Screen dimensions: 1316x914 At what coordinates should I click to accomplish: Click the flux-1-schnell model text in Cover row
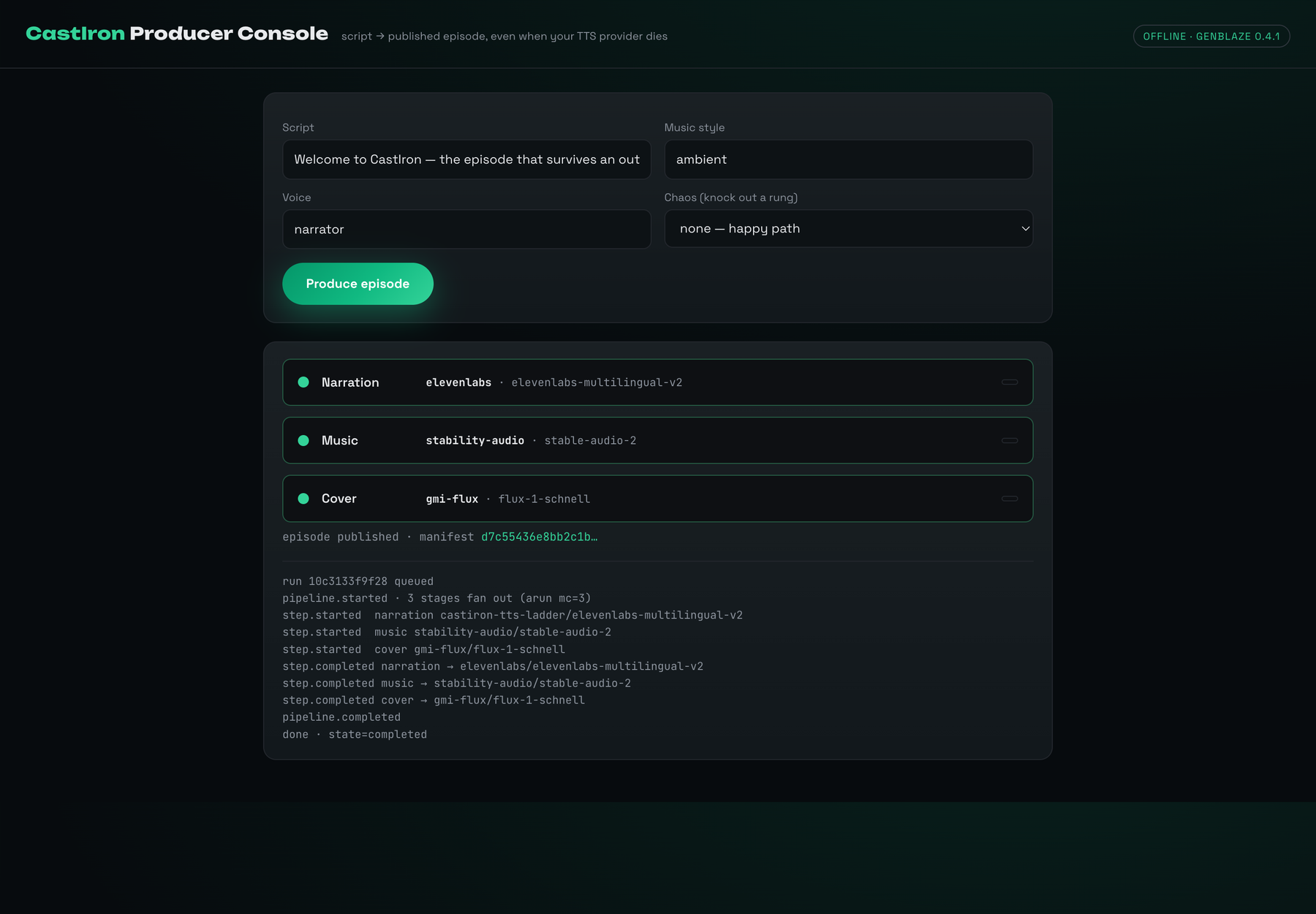click(544, 499)
